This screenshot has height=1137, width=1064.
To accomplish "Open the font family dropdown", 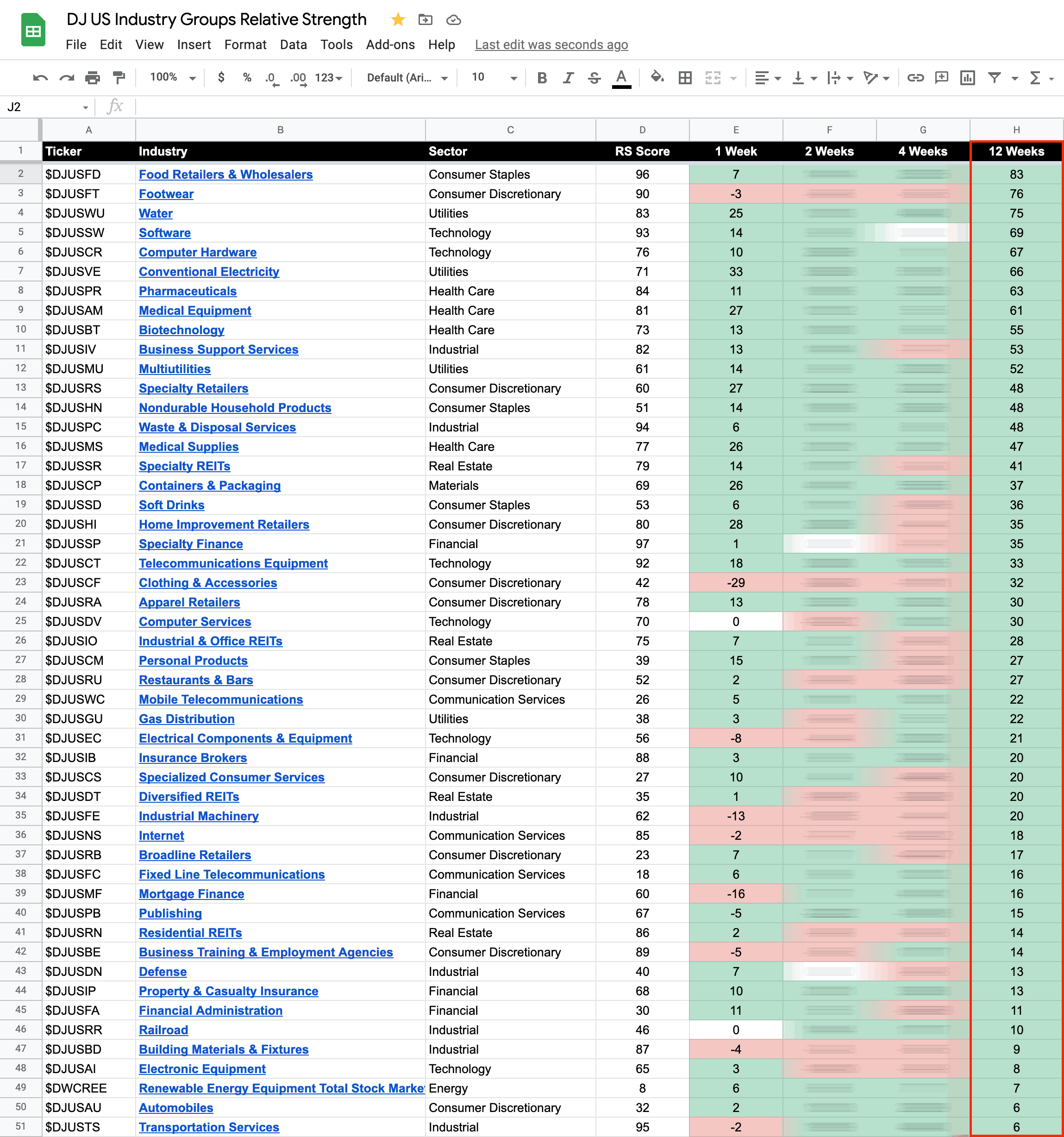I will (x=407, y=78).
